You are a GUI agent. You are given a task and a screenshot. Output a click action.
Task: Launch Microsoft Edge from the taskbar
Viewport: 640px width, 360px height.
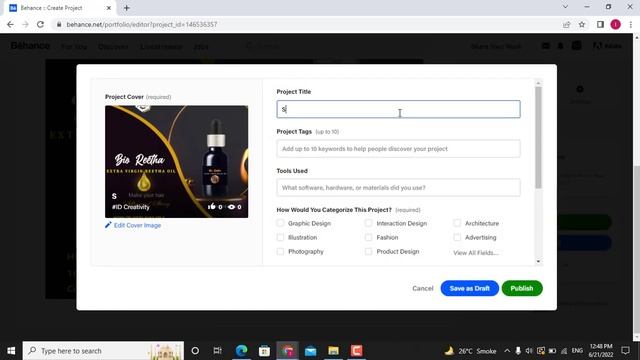coord(241,351)
